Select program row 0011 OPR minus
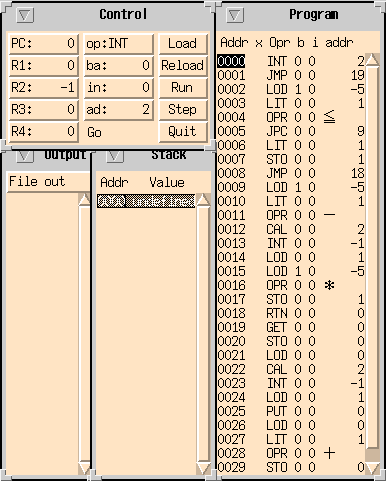Image resolution: width=386 pixels, height=481 pixels. pyautogui.click(x=291, y=215)
